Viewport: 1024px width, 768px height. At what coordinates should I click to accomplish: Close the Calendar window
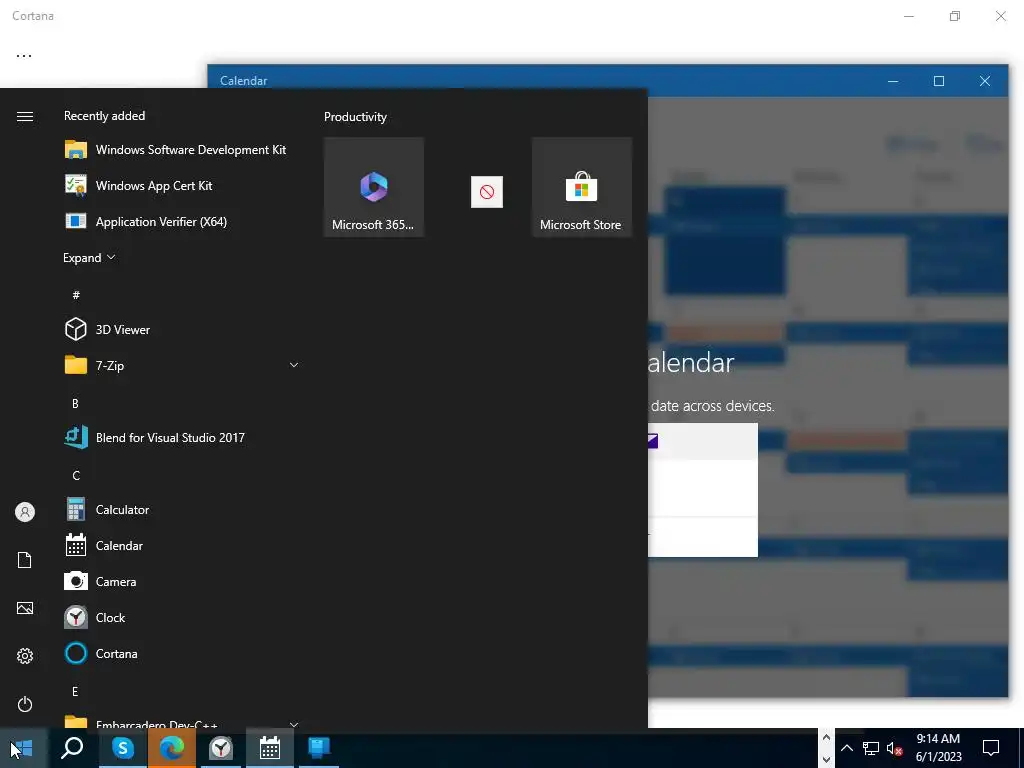[985, 81]
